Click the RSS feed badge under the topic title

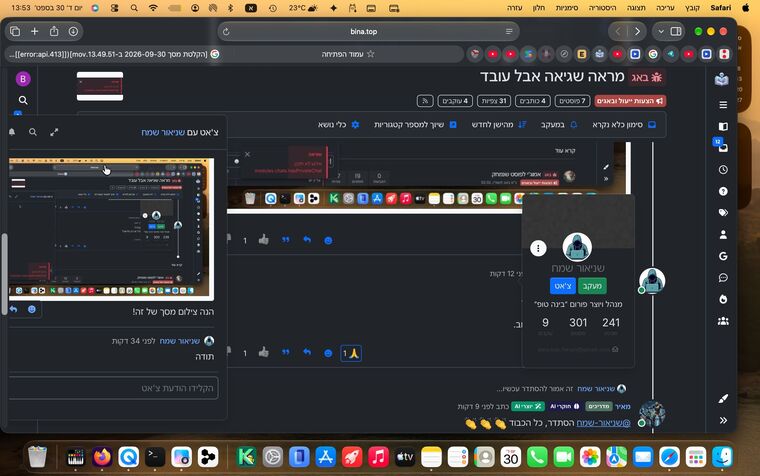(425, 101)
